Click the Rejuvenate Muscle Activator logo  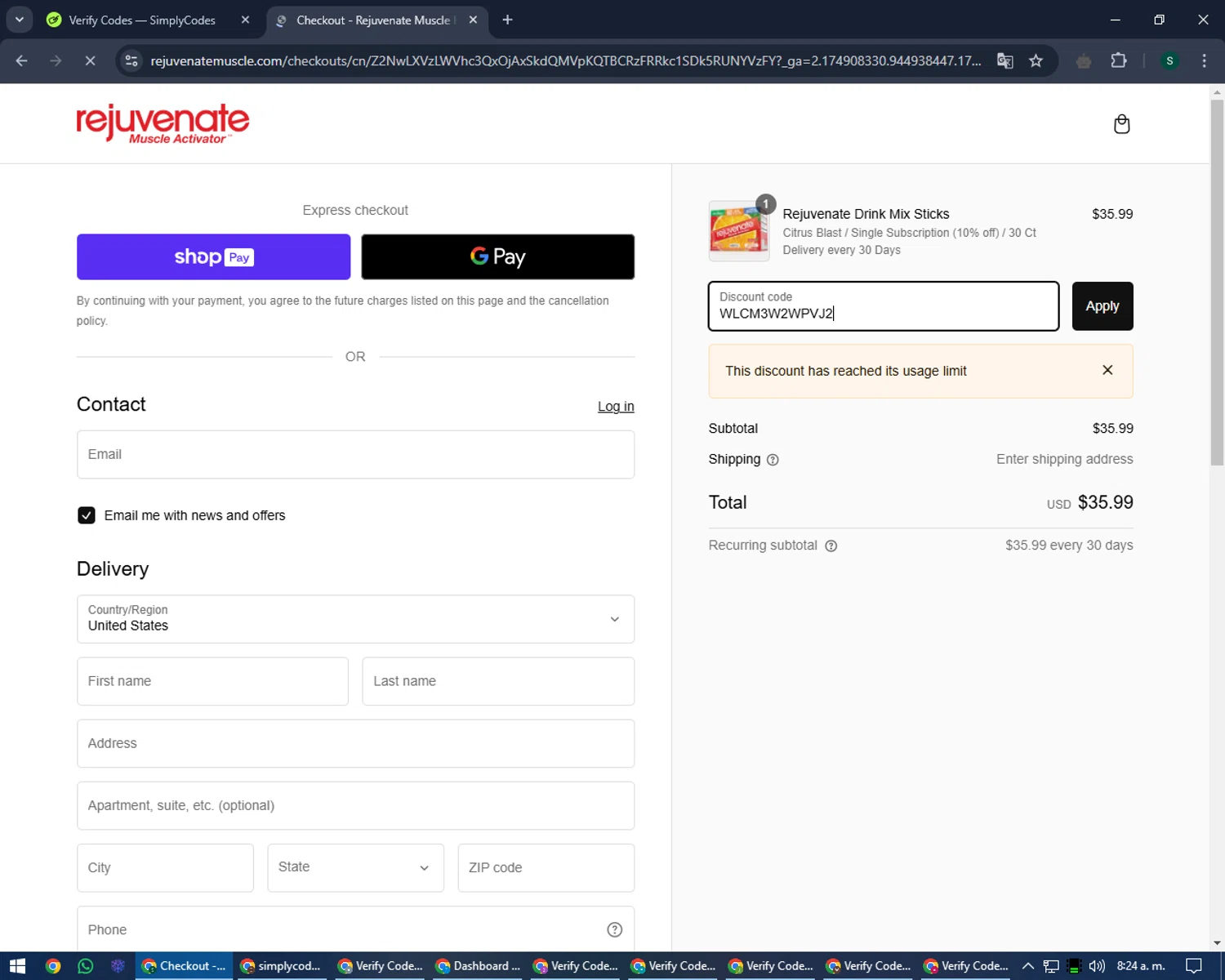pyautogui.click(x=163, y=124)
